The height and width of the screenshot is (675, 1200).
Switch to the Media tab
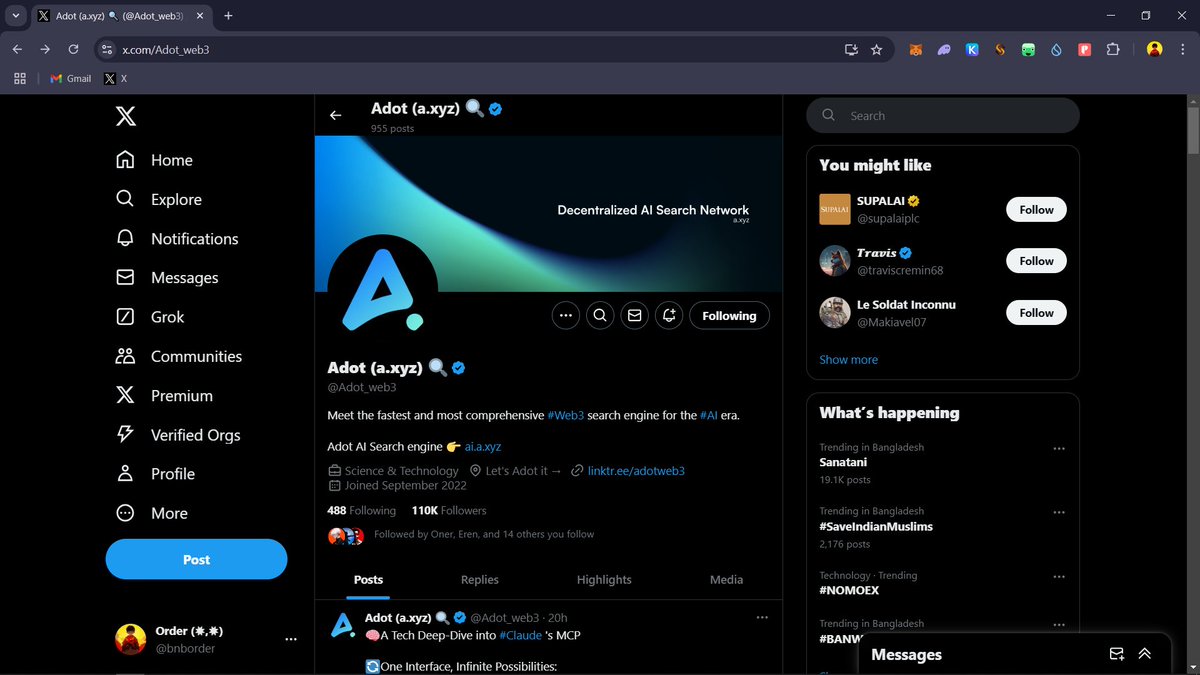coord(726,579)
